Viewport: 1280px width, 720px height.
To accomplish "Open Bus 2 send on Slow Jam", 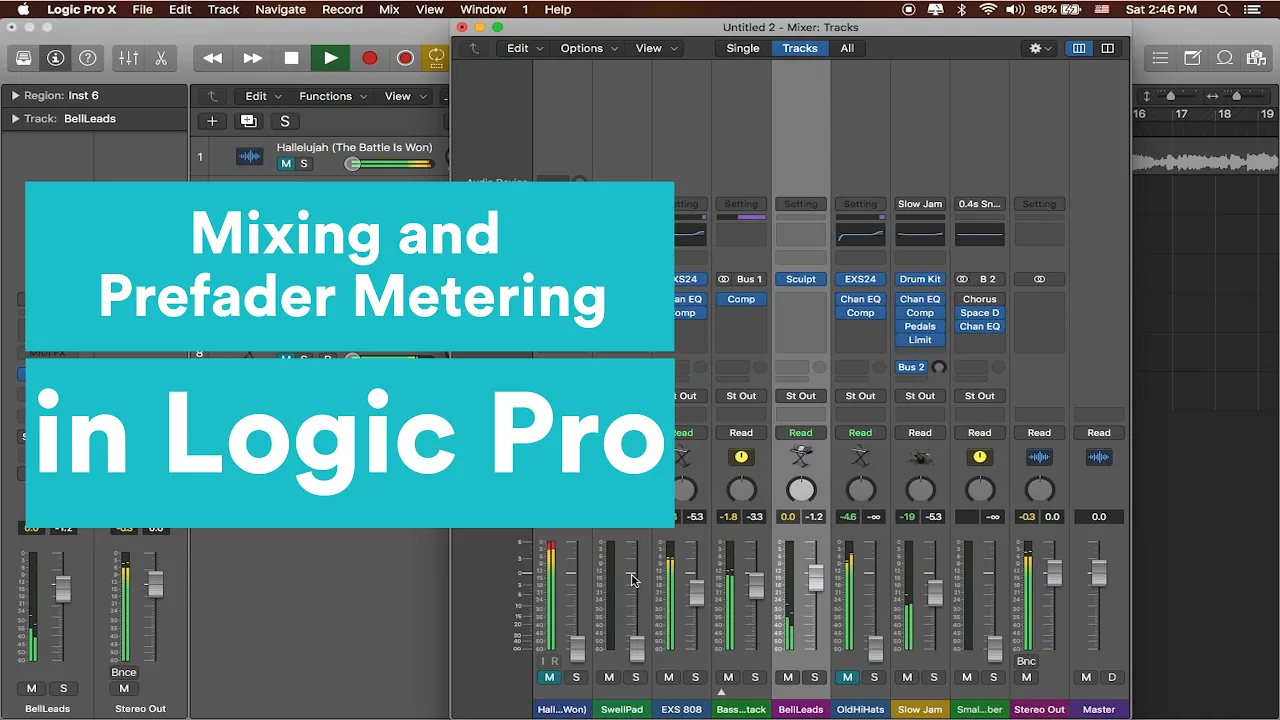I will pyautogui.click(x=911, y=367).
